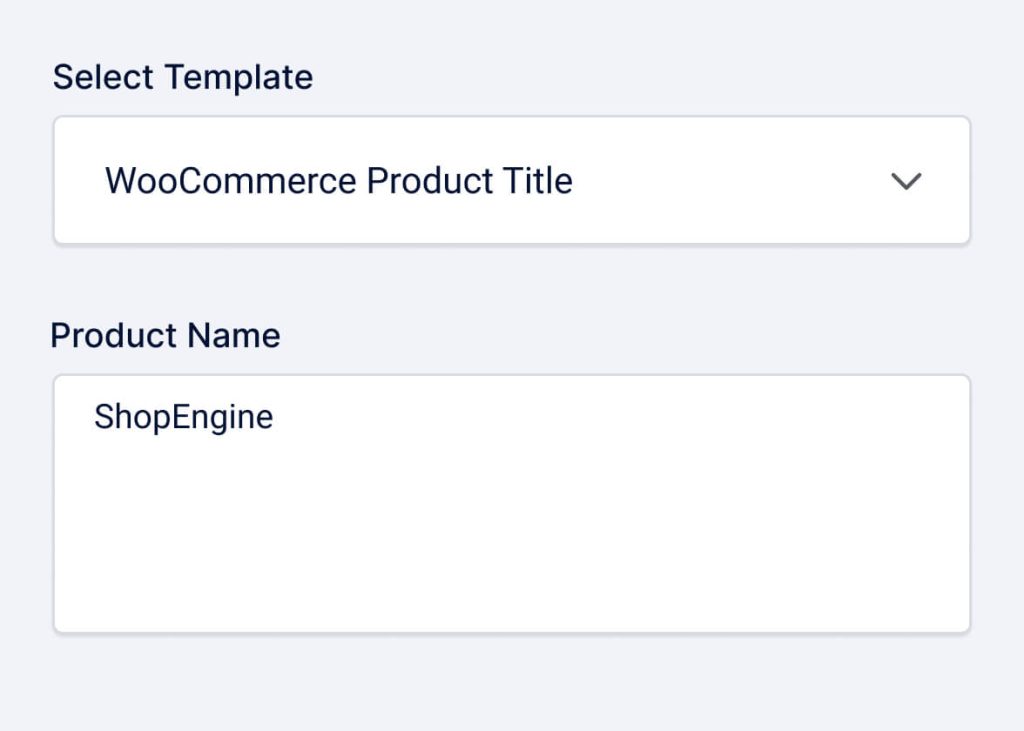Place cursor right after ShopEngine text
This screenshot has width=1024, height=731.
[x=275, y=417]
